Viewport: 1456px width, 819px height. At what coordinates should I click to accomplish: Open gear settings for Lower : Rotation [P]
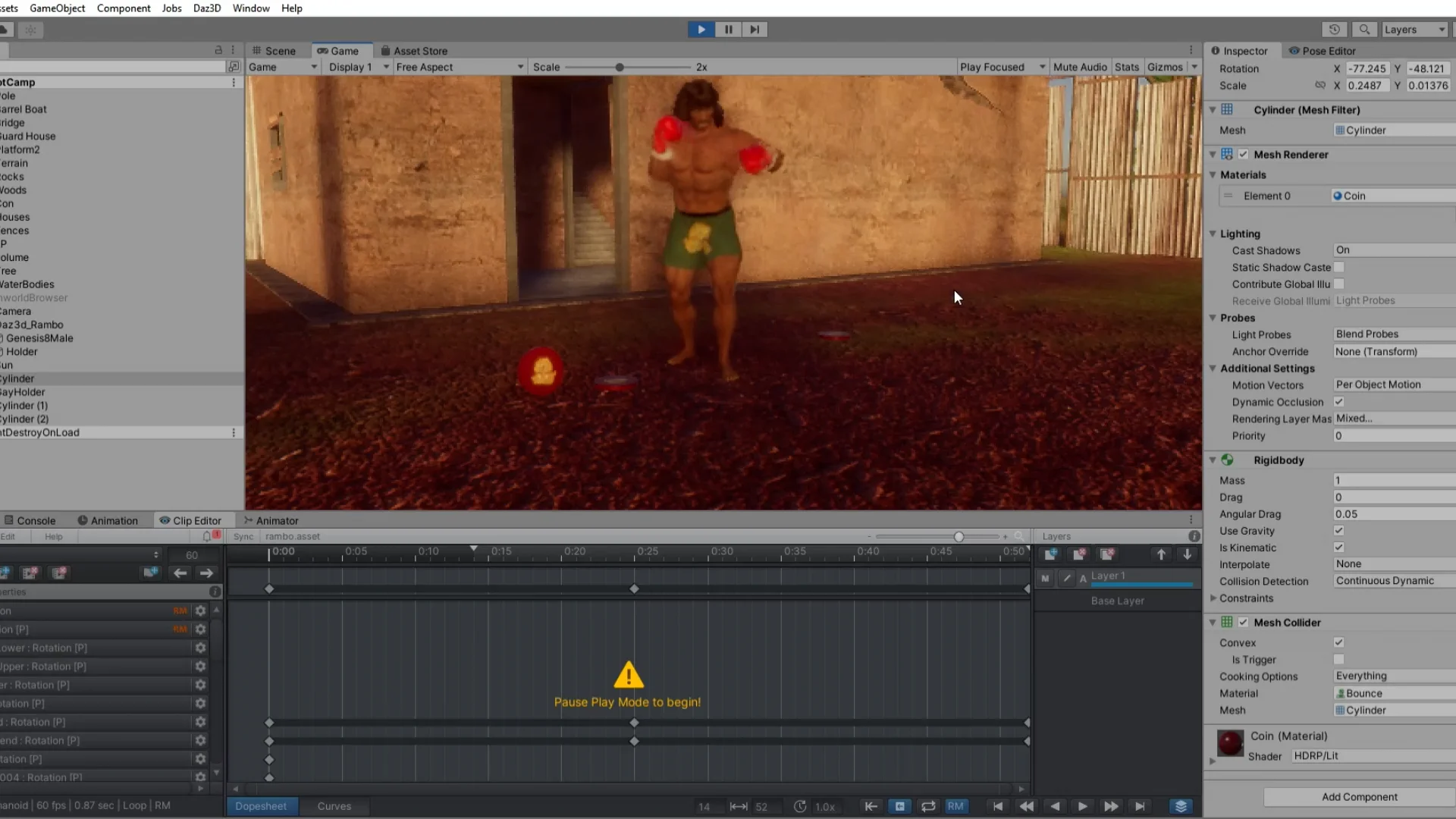coord(200,648)
